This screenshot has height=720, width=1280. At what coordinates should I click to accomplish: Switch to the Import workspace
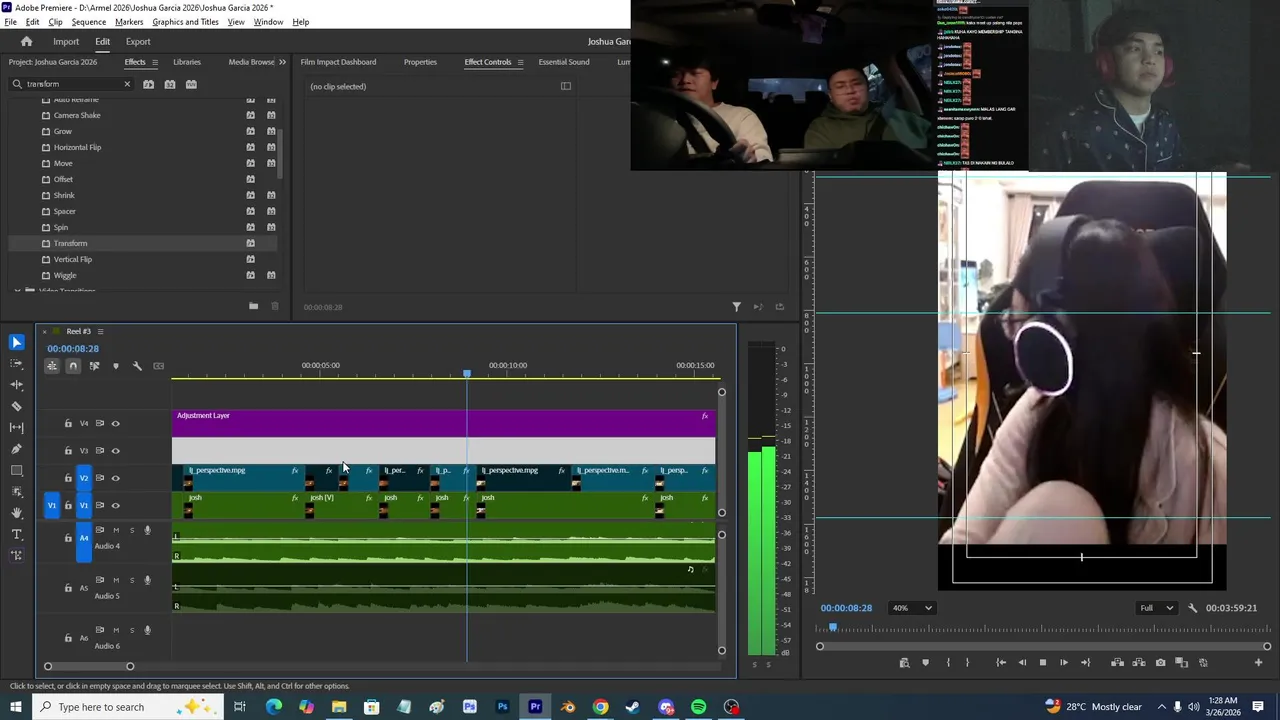click(x=66, y=42)
